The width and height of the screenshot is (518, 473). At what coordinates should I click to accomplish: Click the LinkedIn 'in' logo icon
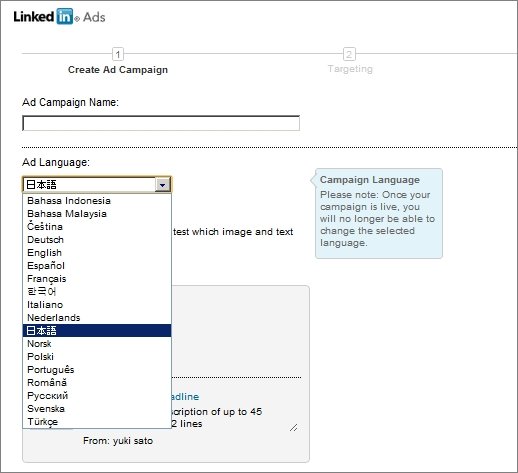[64, 16]
